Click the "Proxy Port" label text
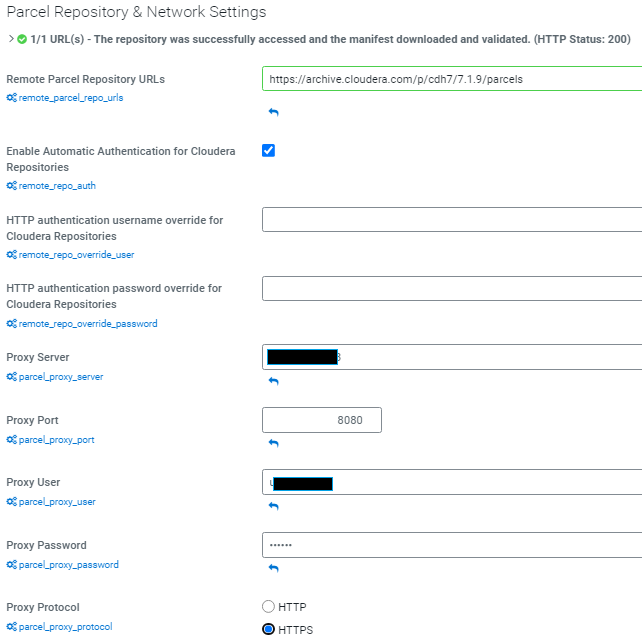Viewport: 642px width, 641px height. click(x=32, y=420)
